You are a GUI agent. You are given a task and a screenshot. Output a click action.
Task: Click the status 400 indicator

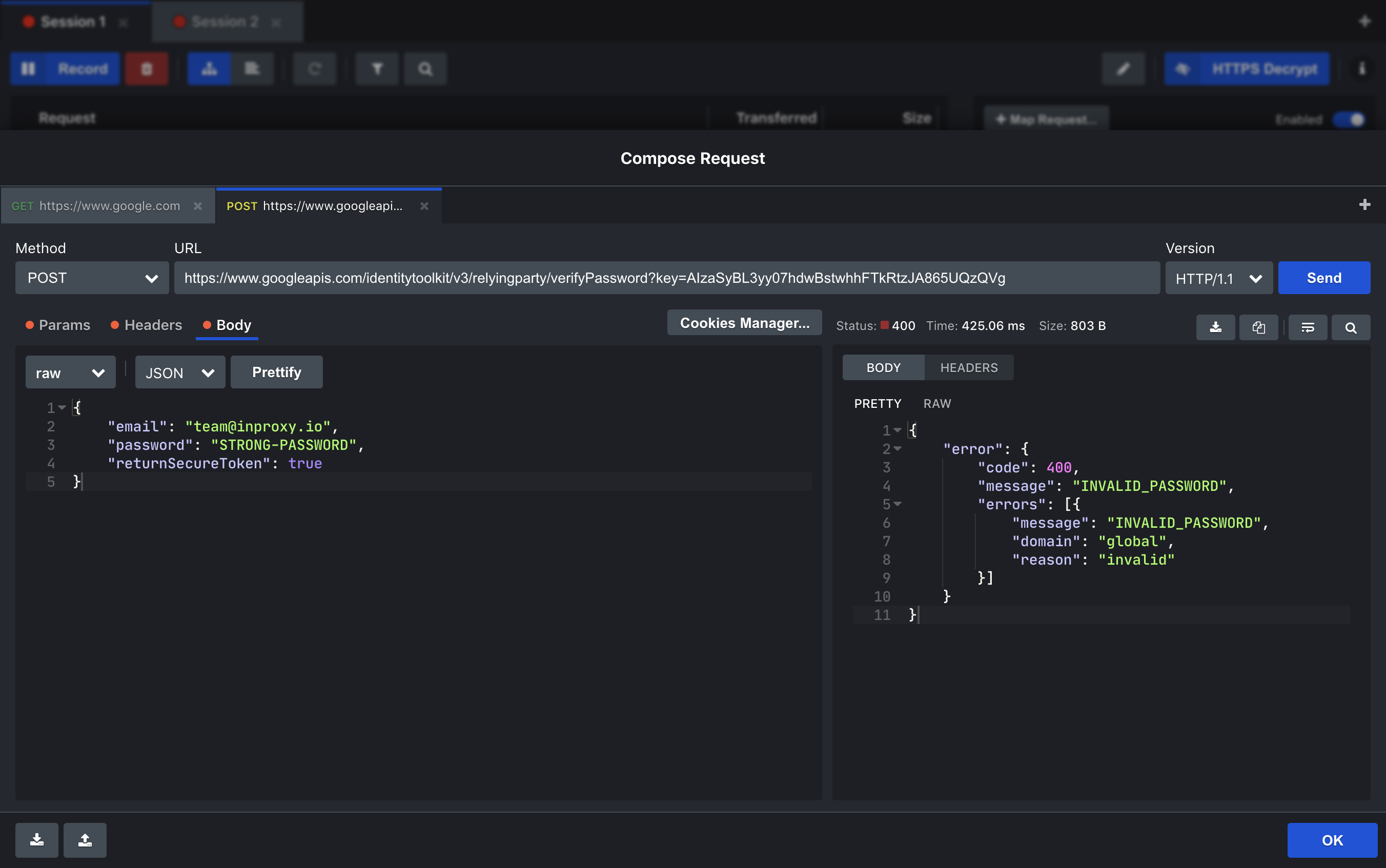898,325
